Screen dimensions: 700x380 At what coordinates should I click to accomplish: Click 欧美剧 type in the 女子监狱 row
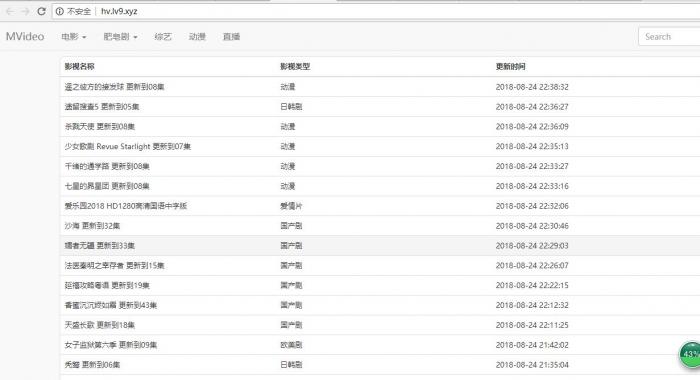[x=291, y=345]
